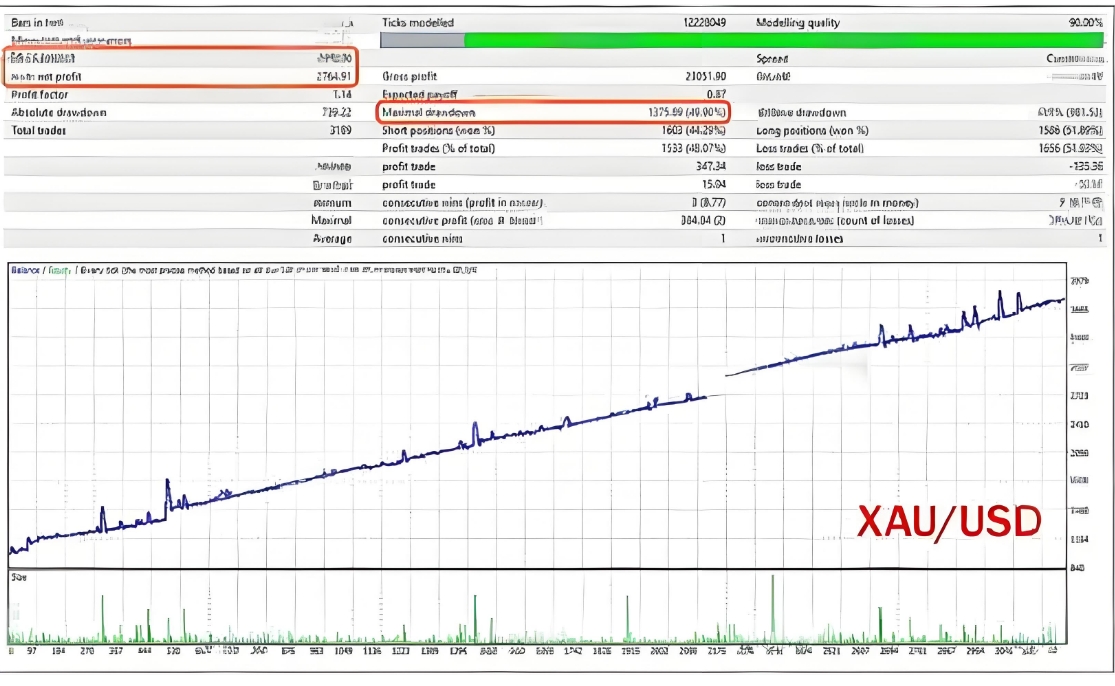This screenshot has width=1115, height=686.
Task: Click the red XAU/USD text on chart
Action: (948, 521)
